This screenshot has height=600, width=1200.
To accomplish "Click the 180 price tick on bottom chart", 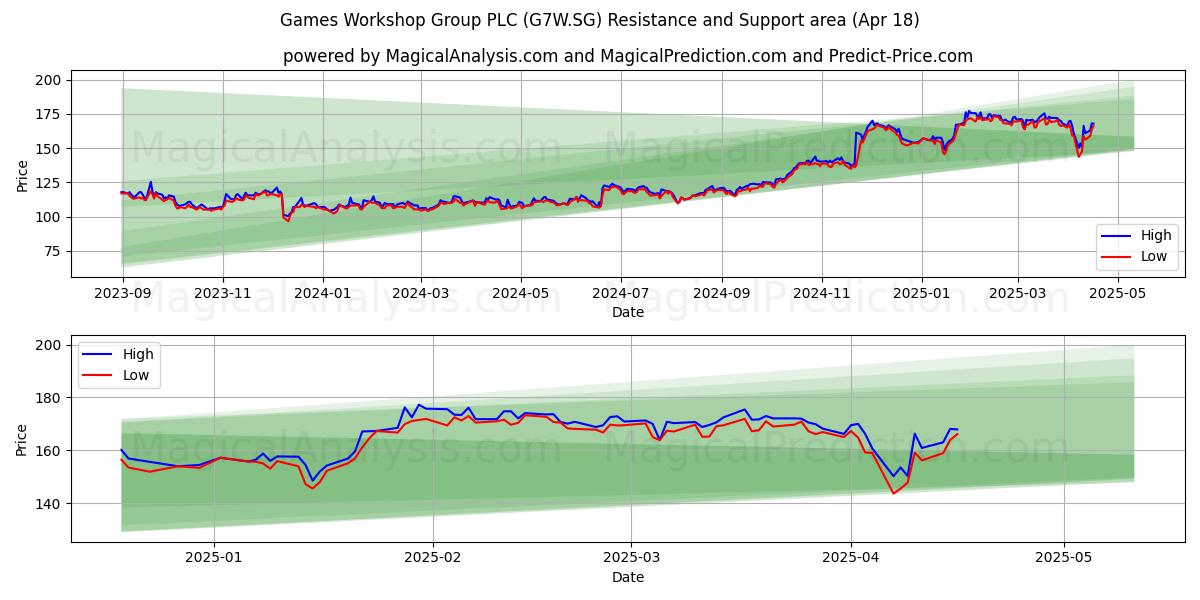I will click(50, 398).
